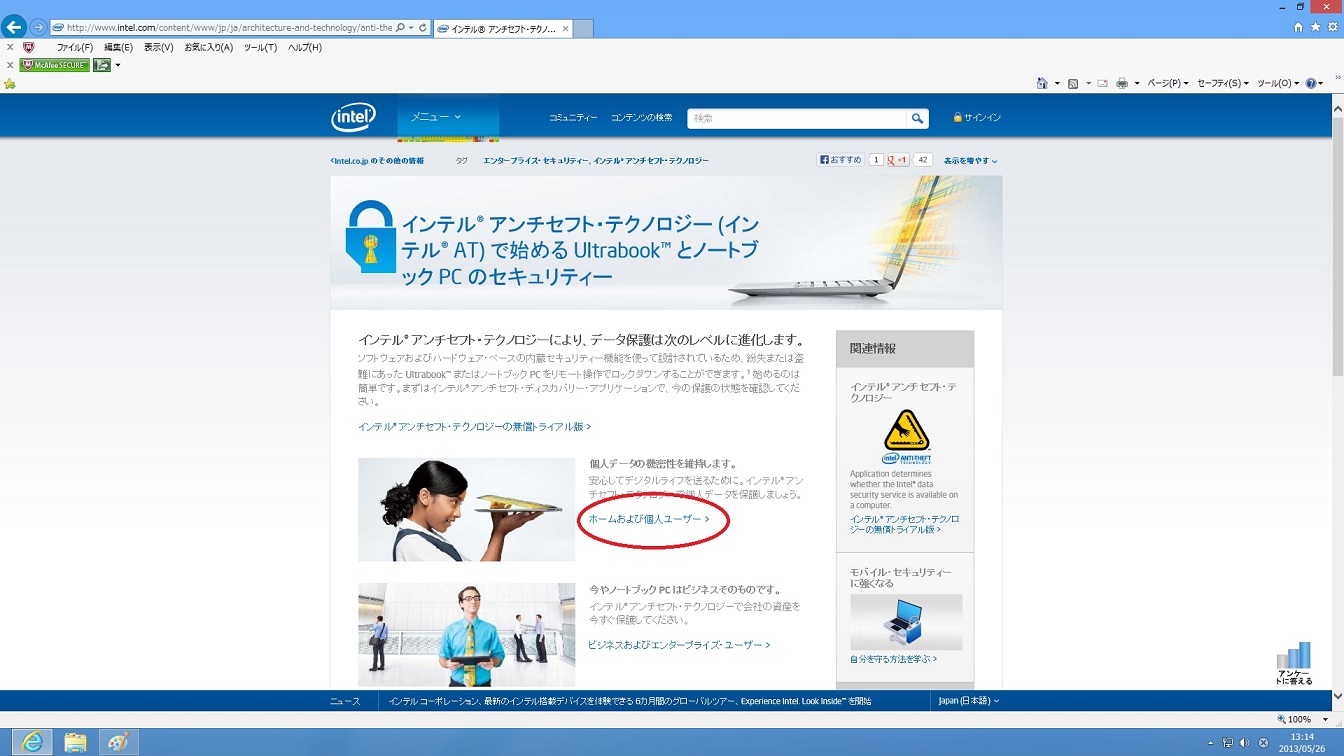Go back with the browser Back arrow
This screenshot has height=756, width=1344.
(x=14, y=27)
